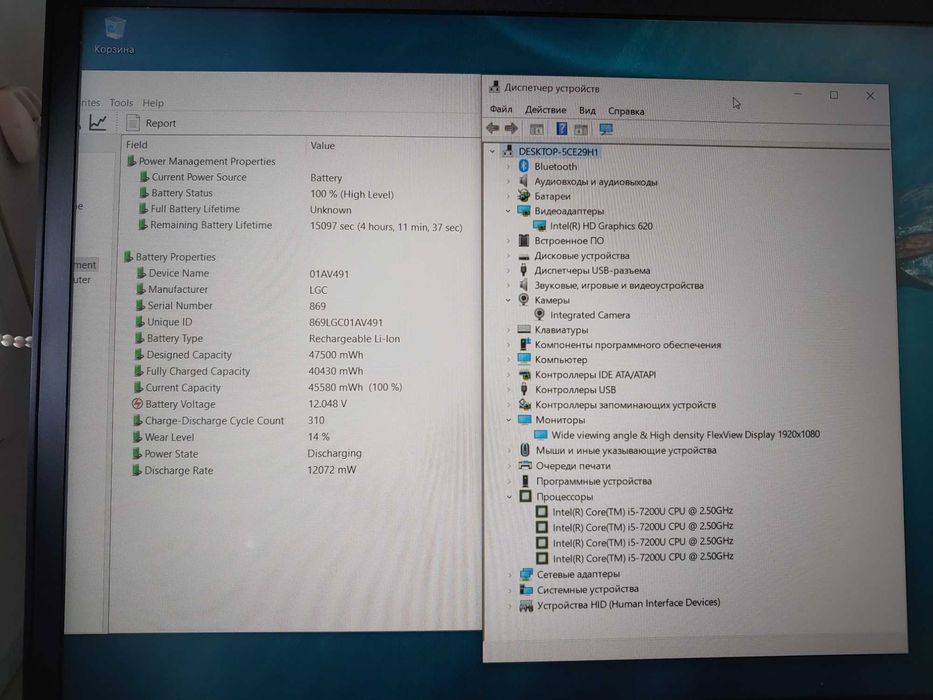
Task: Click the Power Management Properties group icon
Action: point(132,161)
